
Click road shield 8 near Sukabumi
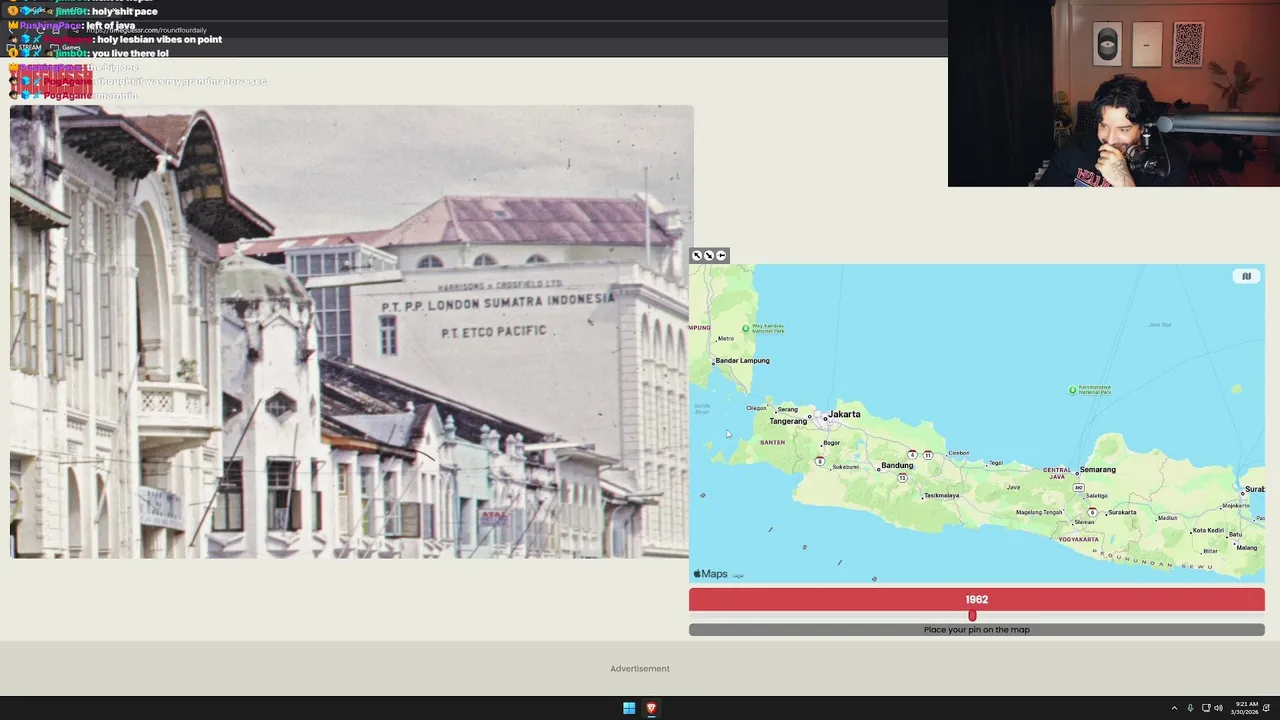coord(820,461)
